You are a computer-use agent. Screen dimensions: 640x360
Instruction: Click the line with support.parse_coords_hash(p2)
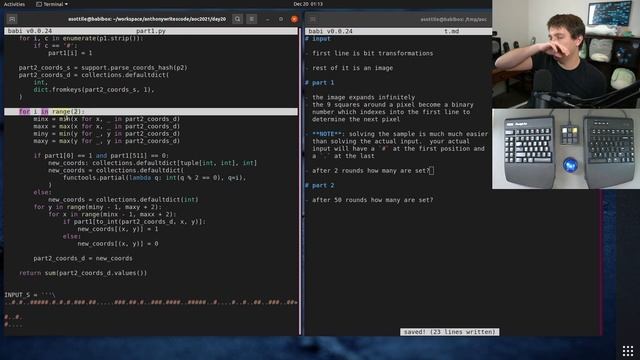(103, 68)
